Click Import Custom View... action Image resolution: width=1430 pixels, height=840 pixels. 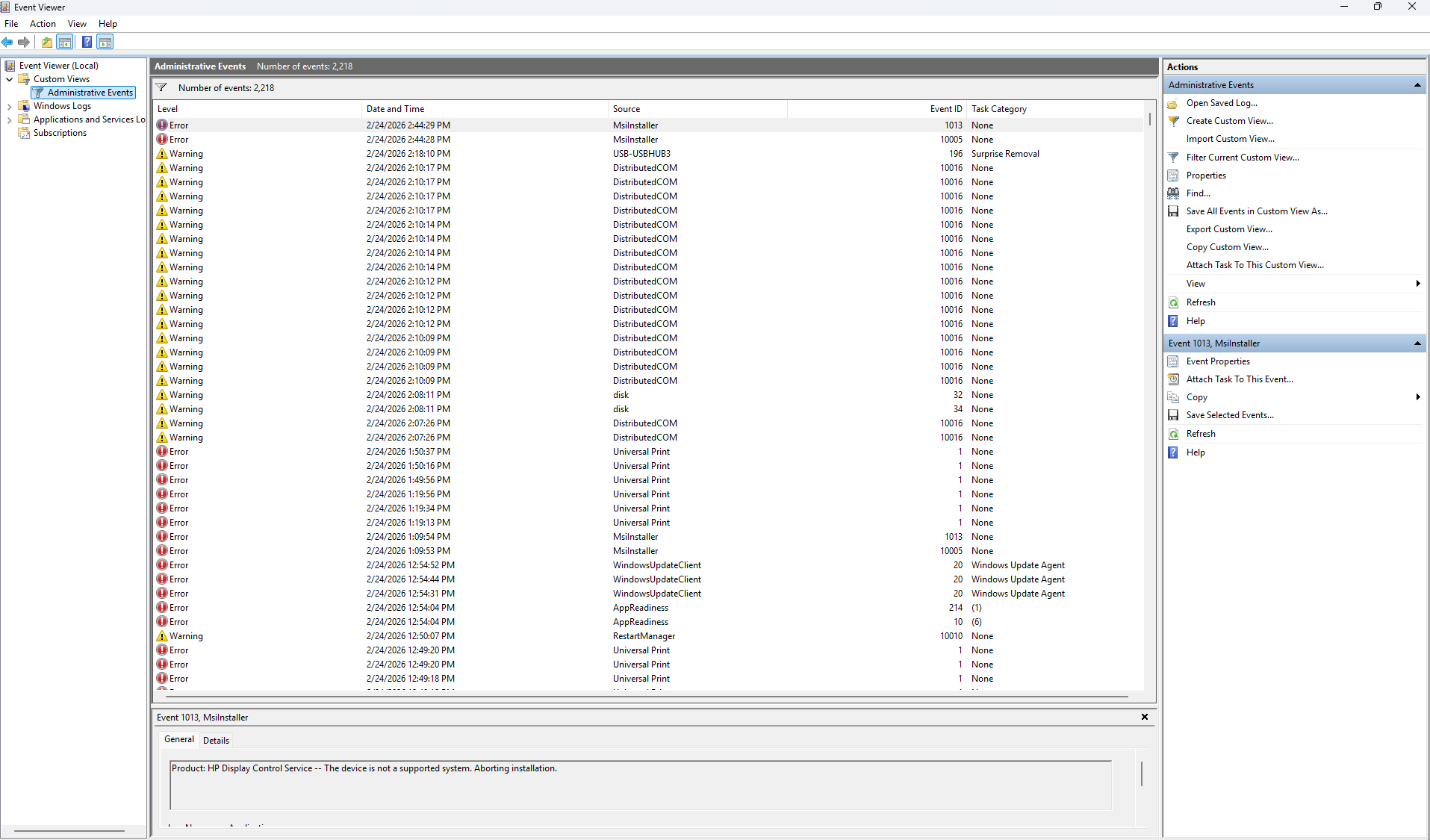[x=1230, y=139]
